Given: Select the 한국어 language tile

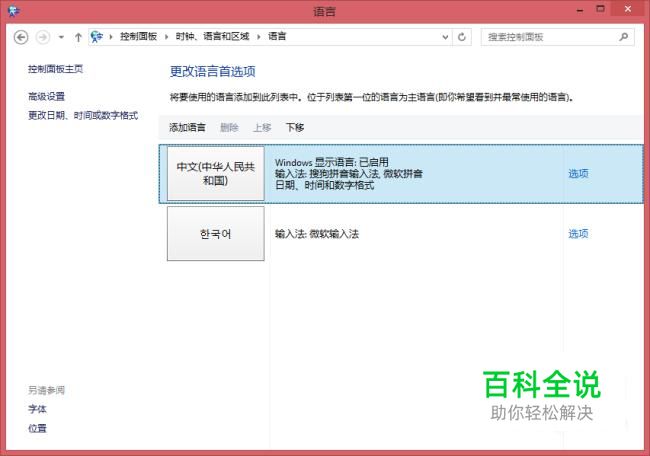Looking at the screenshot, I should (216, 234).
